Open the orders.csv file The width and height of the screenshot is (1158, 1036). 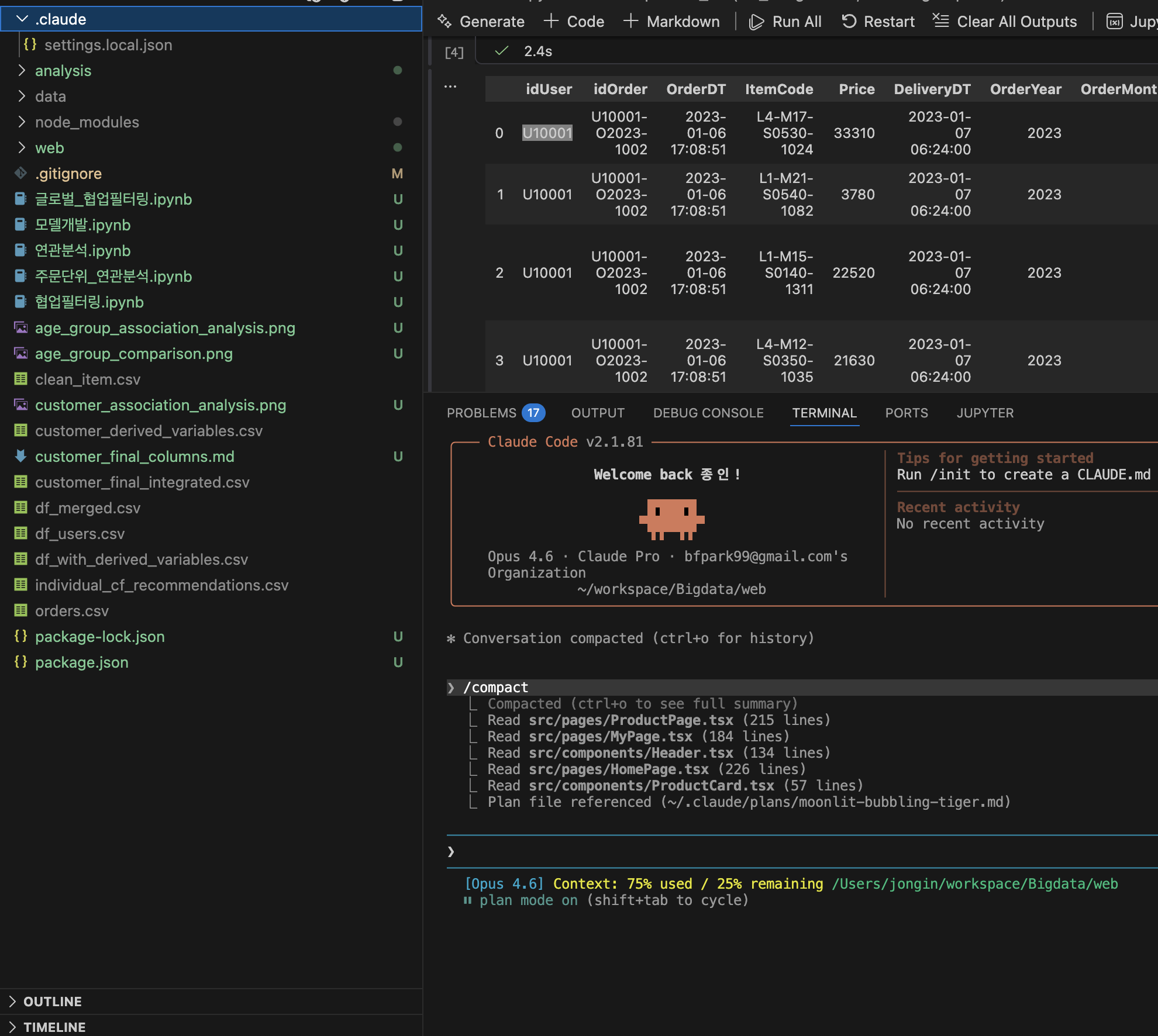(72, 611)
